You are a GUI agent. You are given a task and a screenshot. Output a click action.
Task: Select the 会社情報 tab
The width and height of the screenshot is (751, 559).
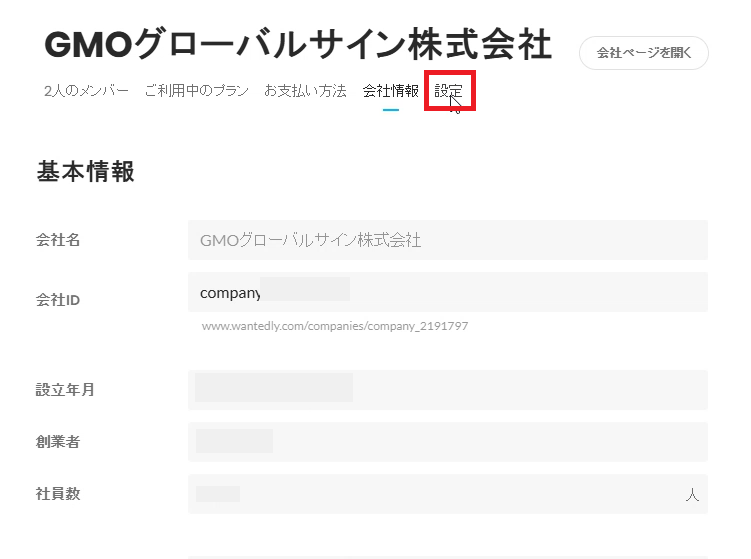[x=391, y=91]
